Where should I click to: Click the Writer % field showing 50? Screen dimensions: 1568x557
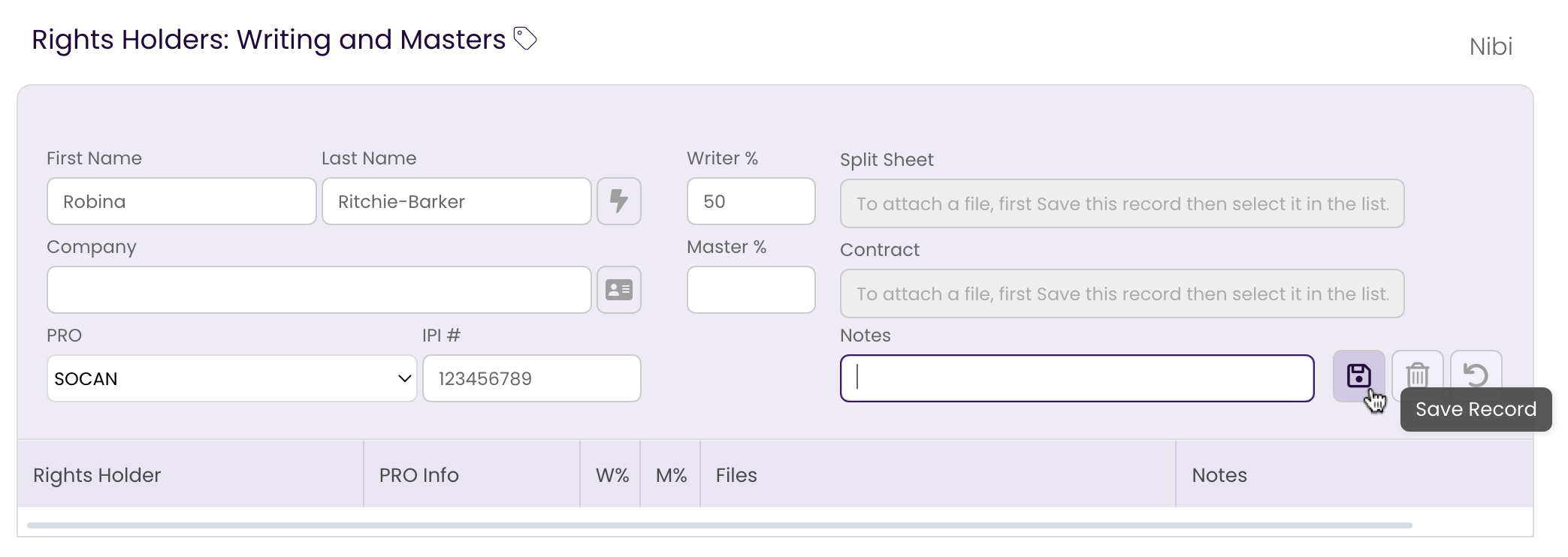751,201
